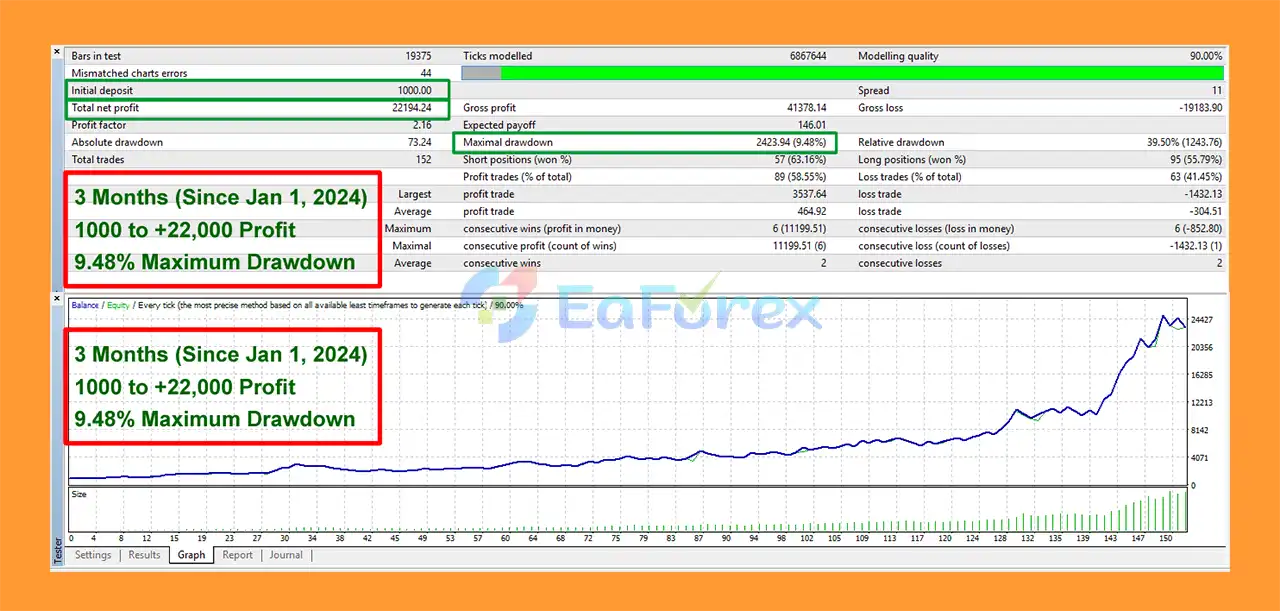Click the highlighted Maximal drawdown value
Screen dimensions: 1280x611
pos(790,142)
